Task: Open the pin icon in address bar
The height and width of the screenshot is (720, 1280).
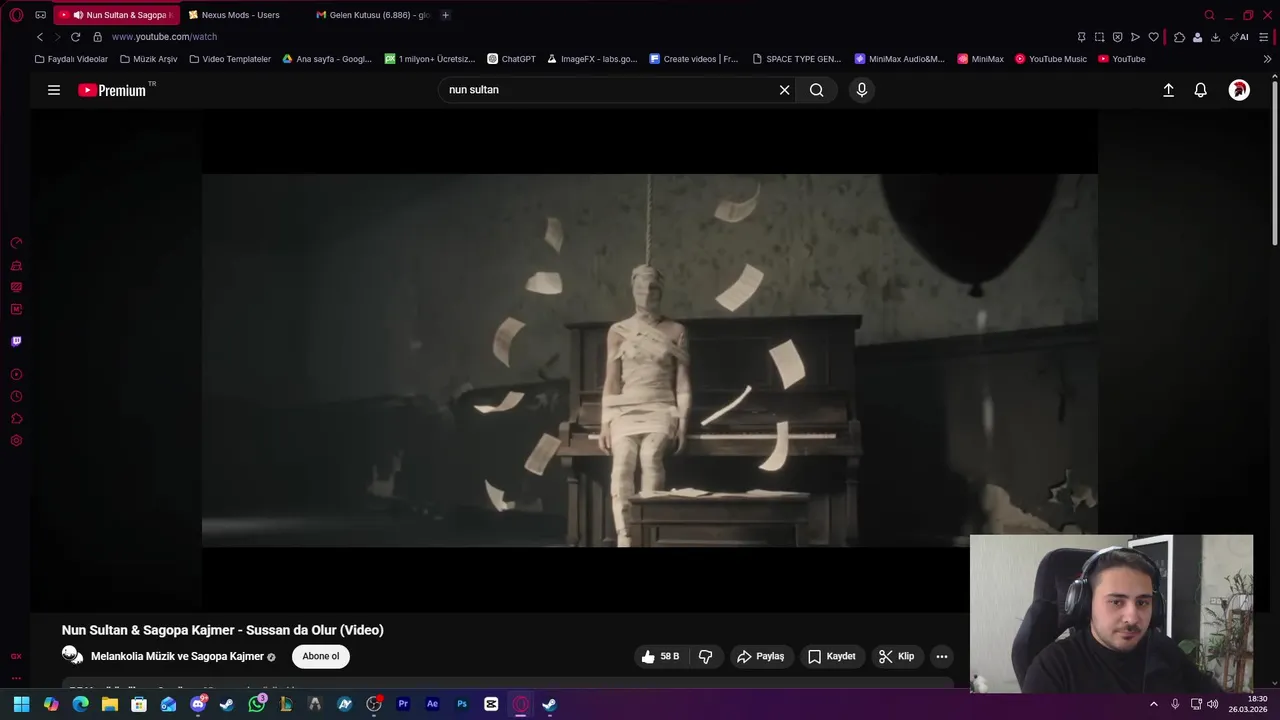Action: tap(1081, 37)
